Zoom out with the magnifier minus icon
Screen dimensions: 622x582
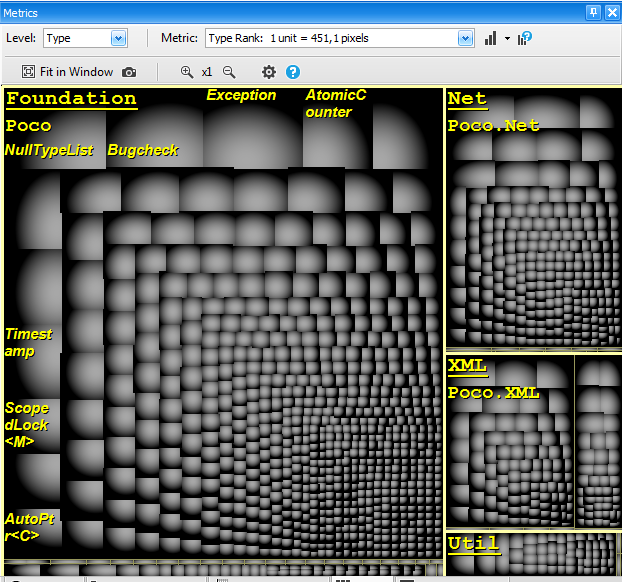229,72
